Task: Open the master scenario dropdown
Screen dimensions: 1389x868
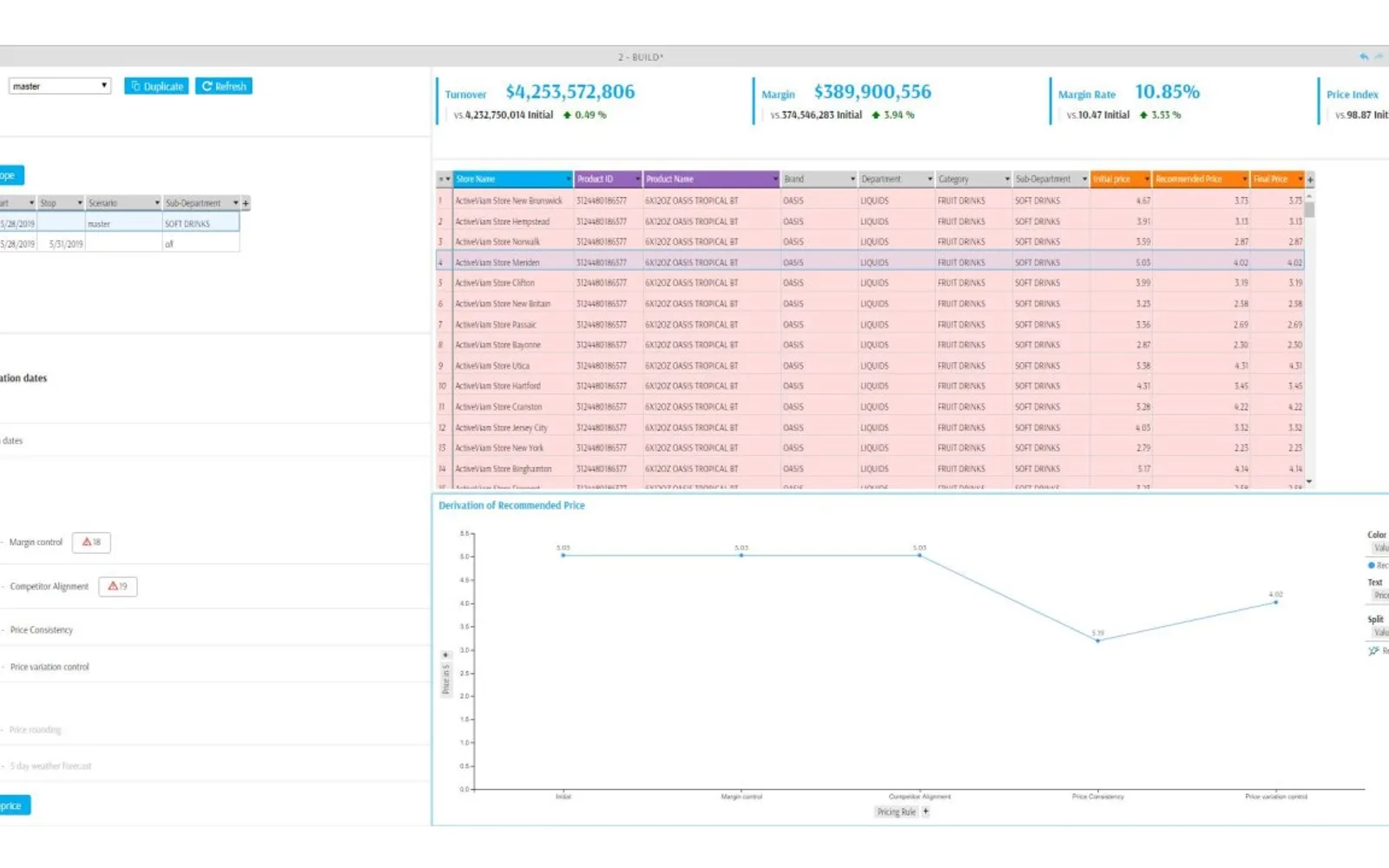Action: [60, 86]
